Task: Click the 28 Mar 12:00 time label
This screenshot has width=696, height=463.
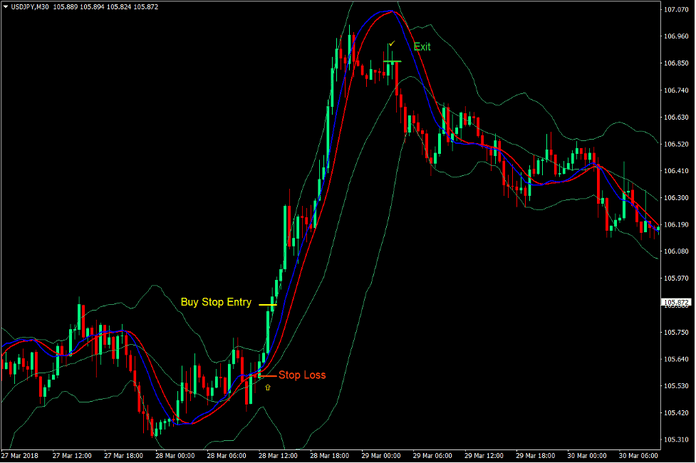Action: tap(278, 456)
